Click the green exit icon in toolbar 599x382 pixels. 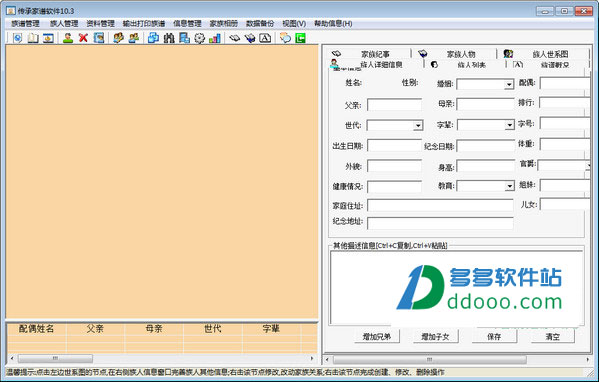300,38
